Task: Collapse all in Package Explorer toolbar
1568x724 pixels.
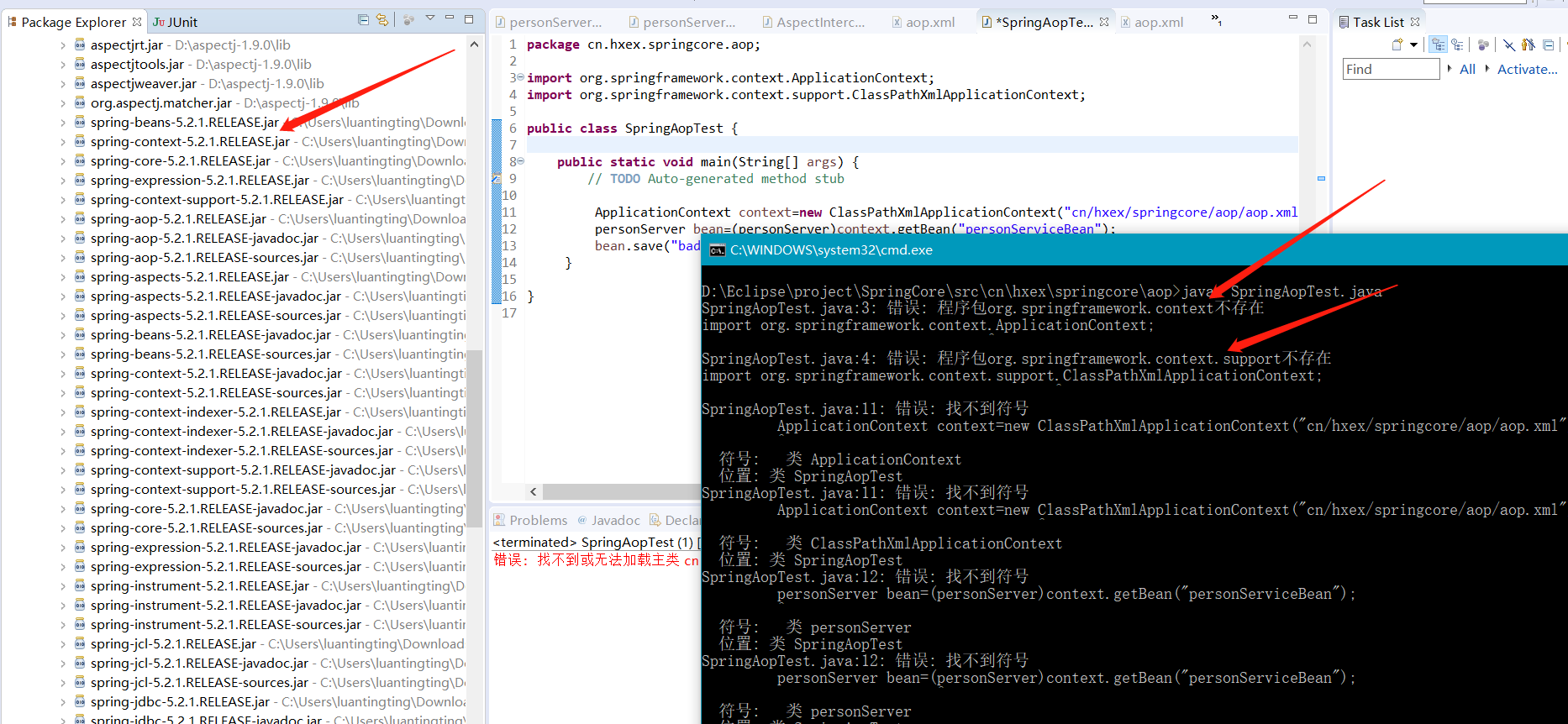Action: point(363,20)
